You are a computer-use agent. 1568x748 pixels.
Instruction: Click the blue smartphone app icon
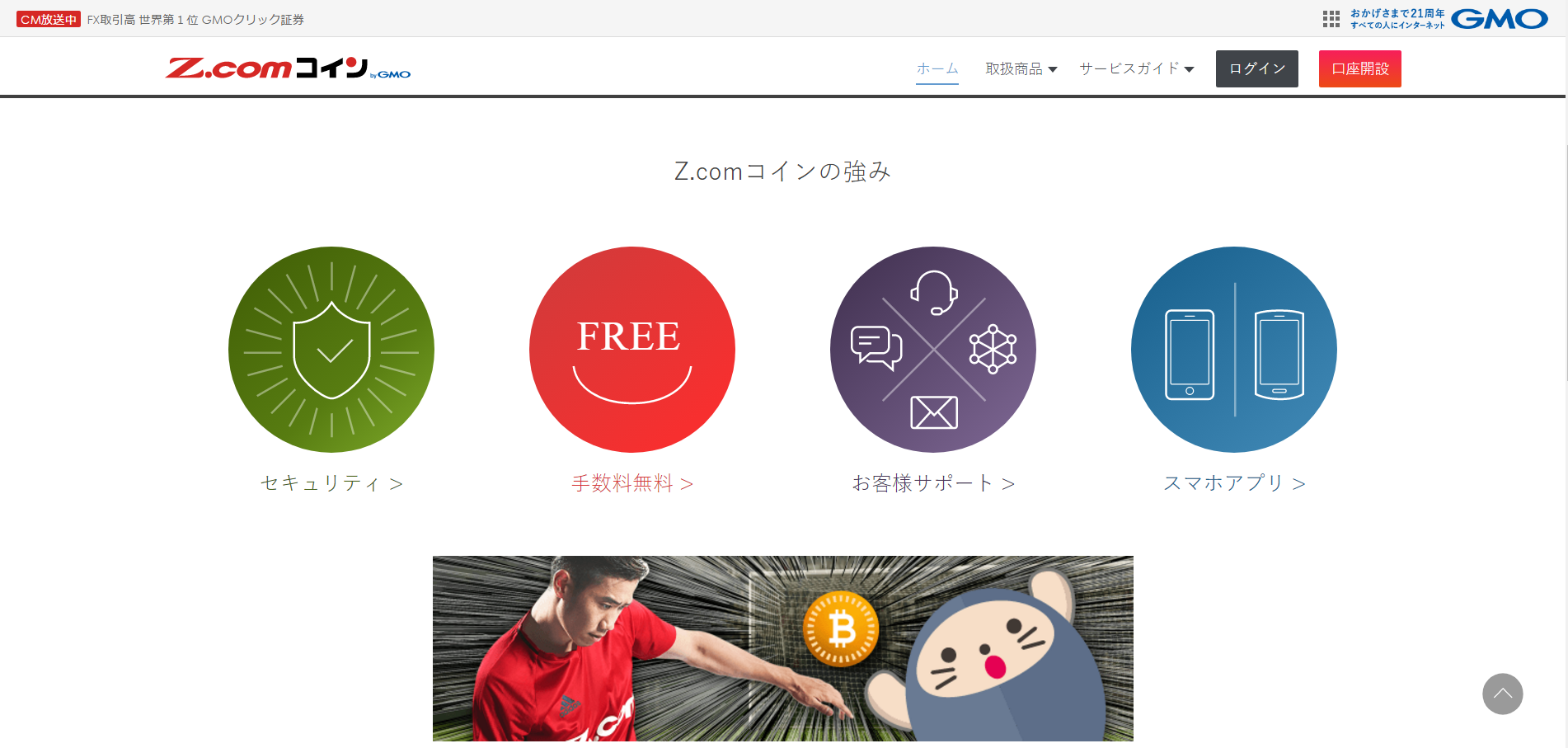point(1234,349)
